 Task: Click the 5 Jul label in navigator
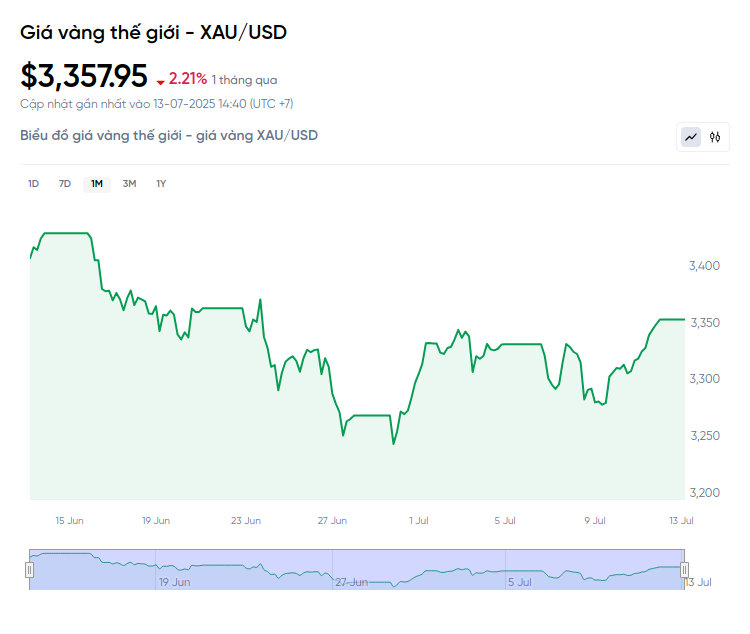point(519,582)
